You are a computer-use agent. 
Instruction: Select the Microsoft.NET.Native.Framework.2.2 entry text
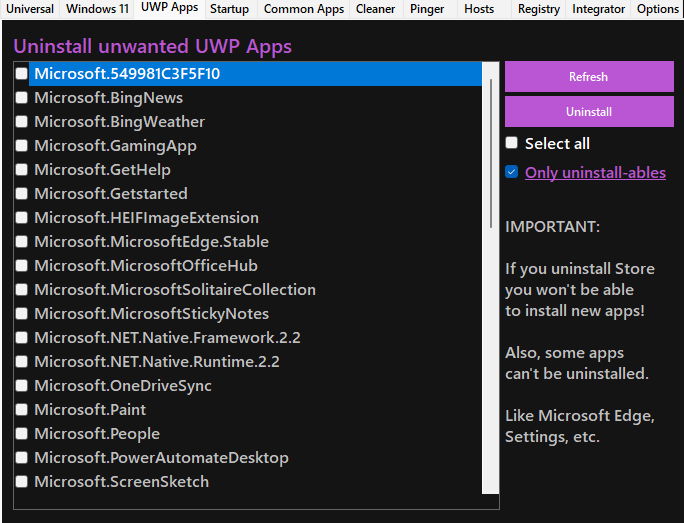tap(168, 338)
